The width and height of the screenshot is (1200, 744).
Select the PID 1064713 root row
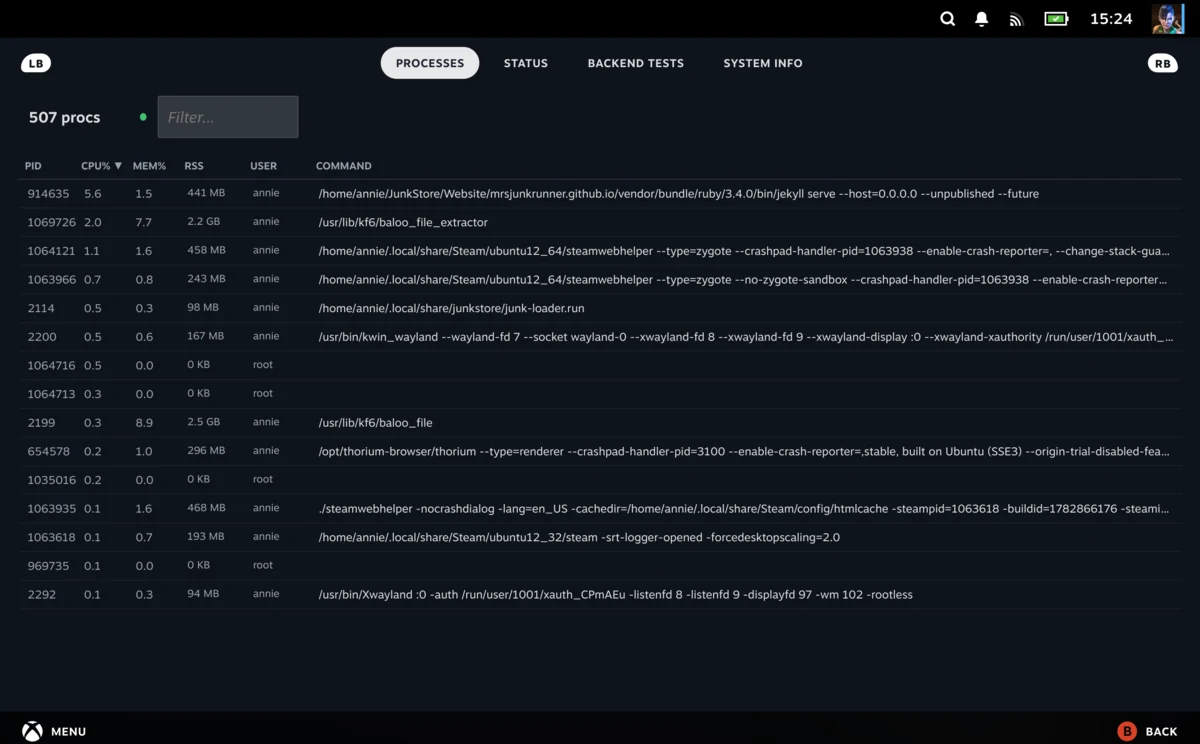pyautogui.click(x=599, y=394)
